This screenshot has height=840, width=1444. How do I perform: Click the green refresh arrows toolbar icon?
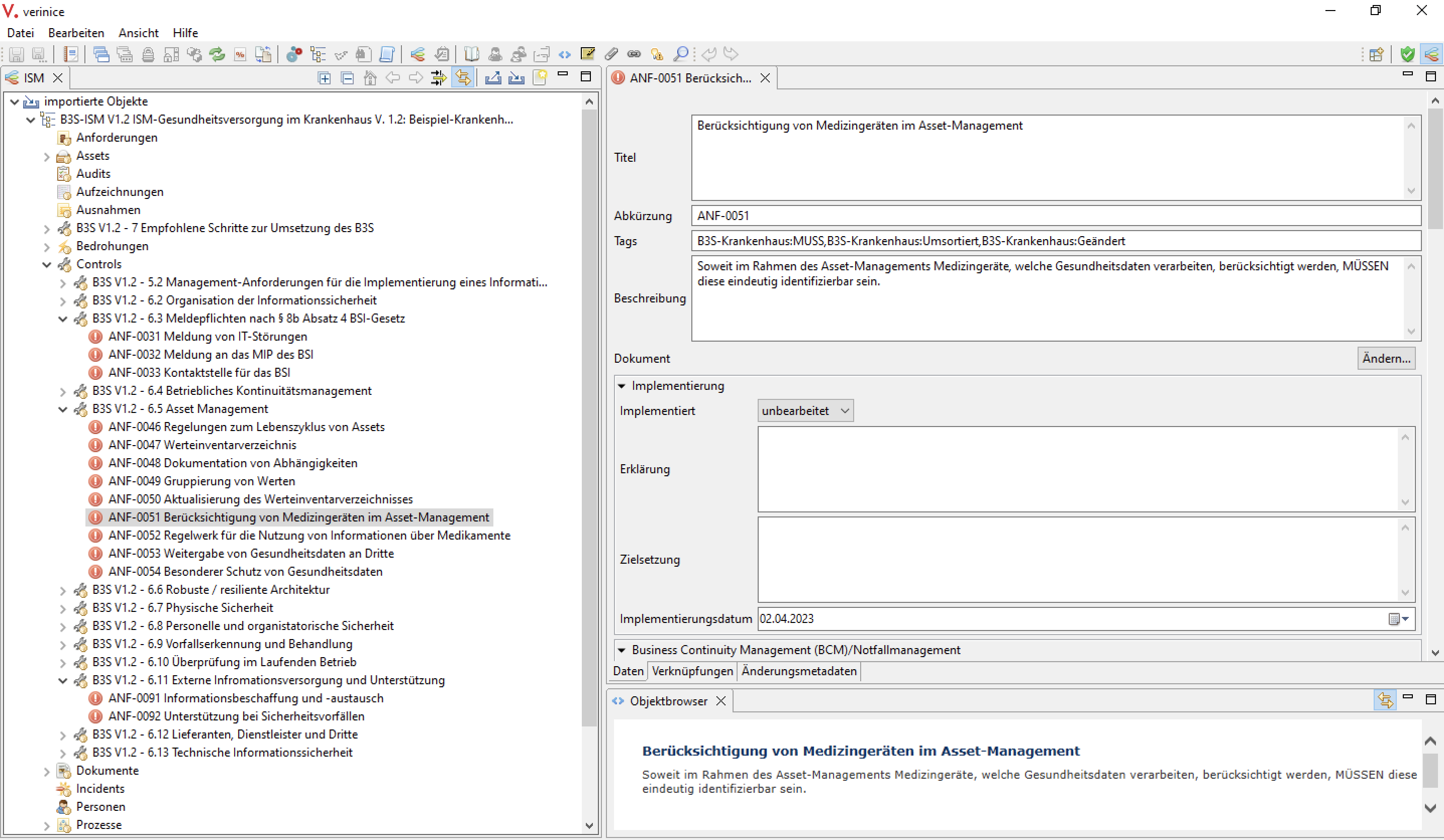pos(217,54)
